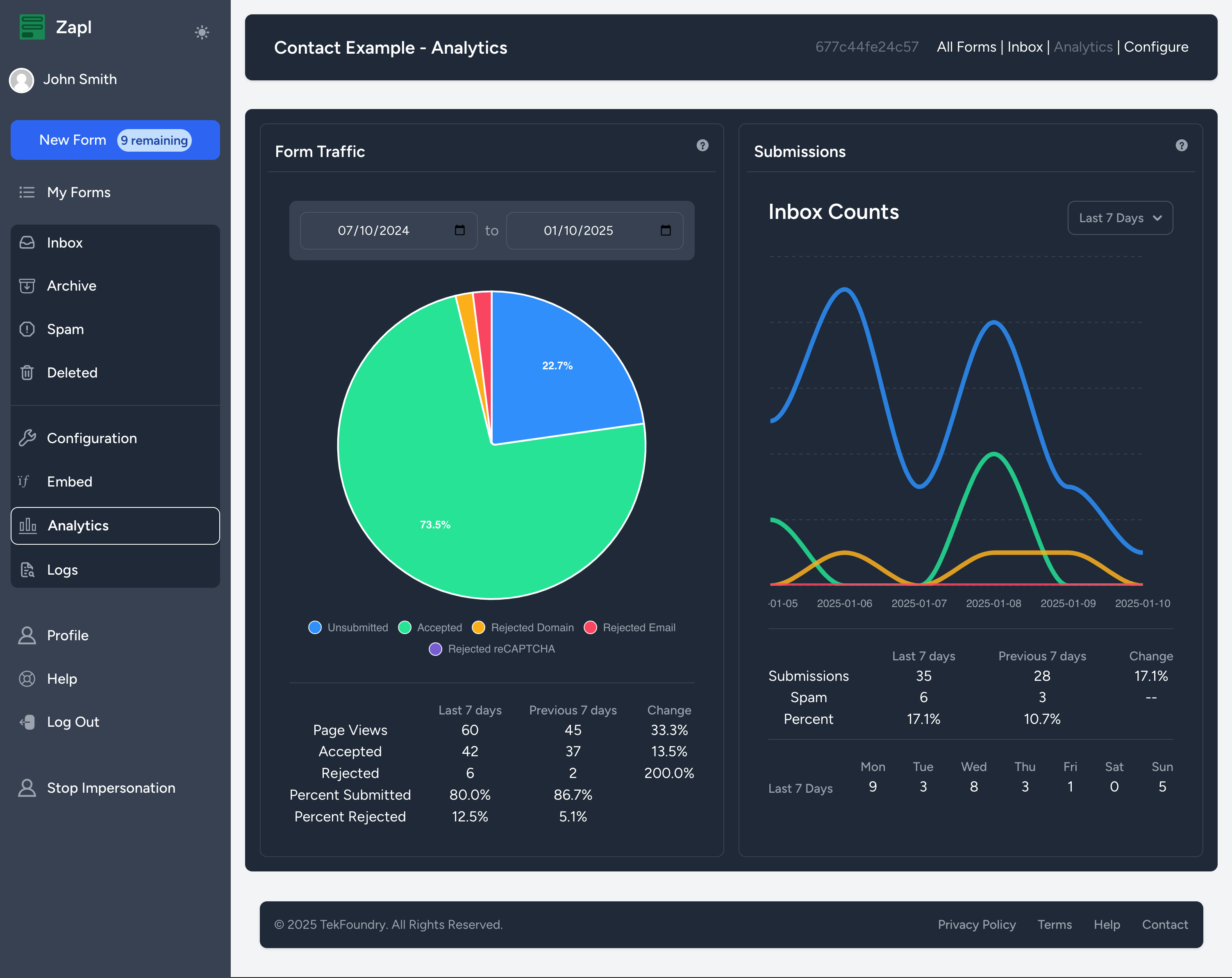Screen dimensions: 1232x978
Task: Click the Configuration wrench icon
Action: point(27,438)
